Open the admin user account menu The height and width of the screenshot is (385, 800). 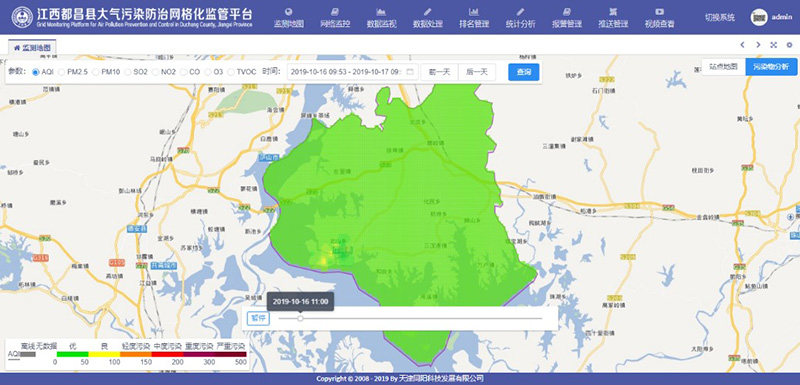pos(771,17)
